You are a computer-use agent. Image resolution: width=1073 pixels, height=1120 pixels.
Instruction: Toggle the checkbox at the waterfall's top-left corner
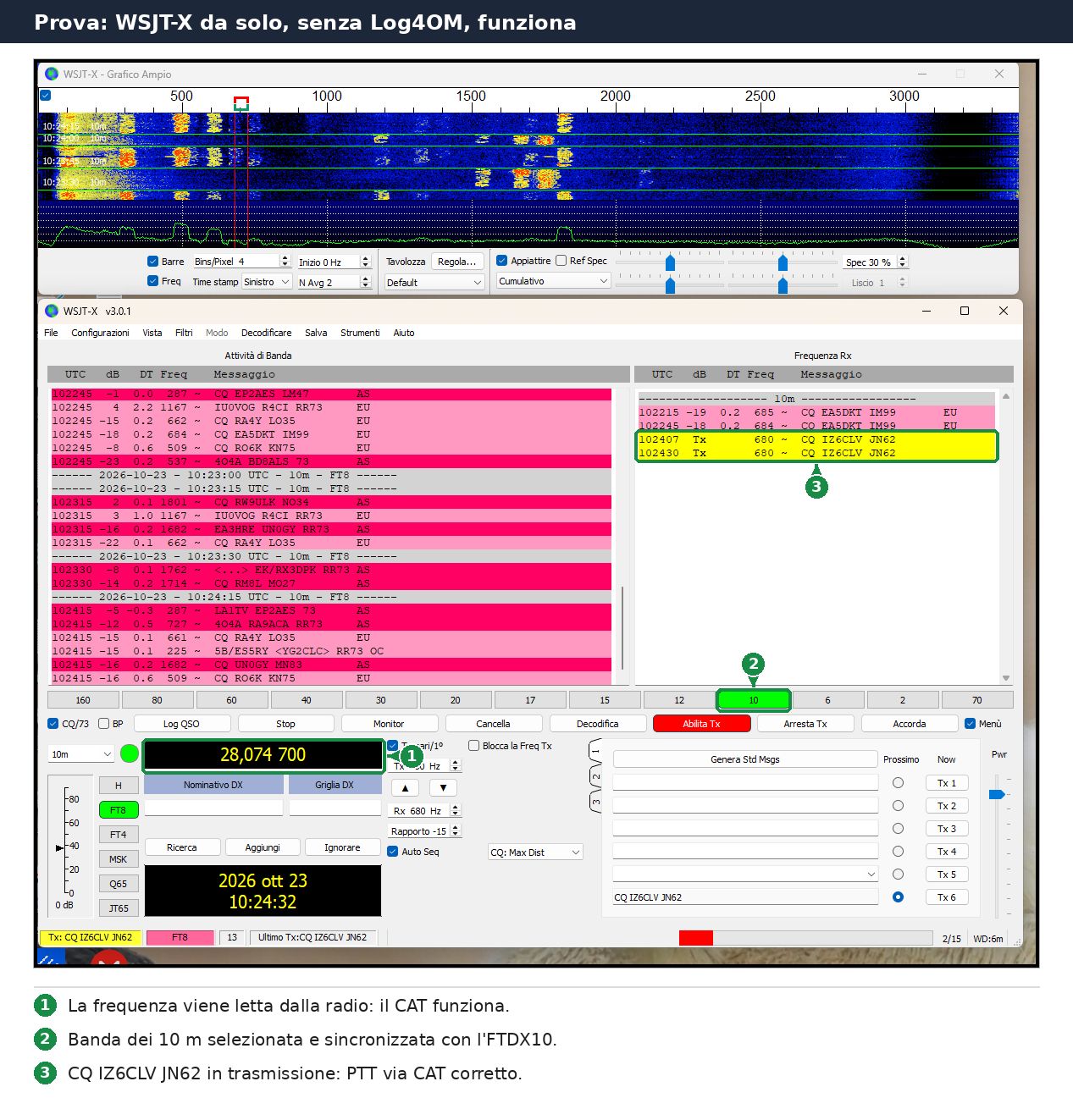(46, 95)
